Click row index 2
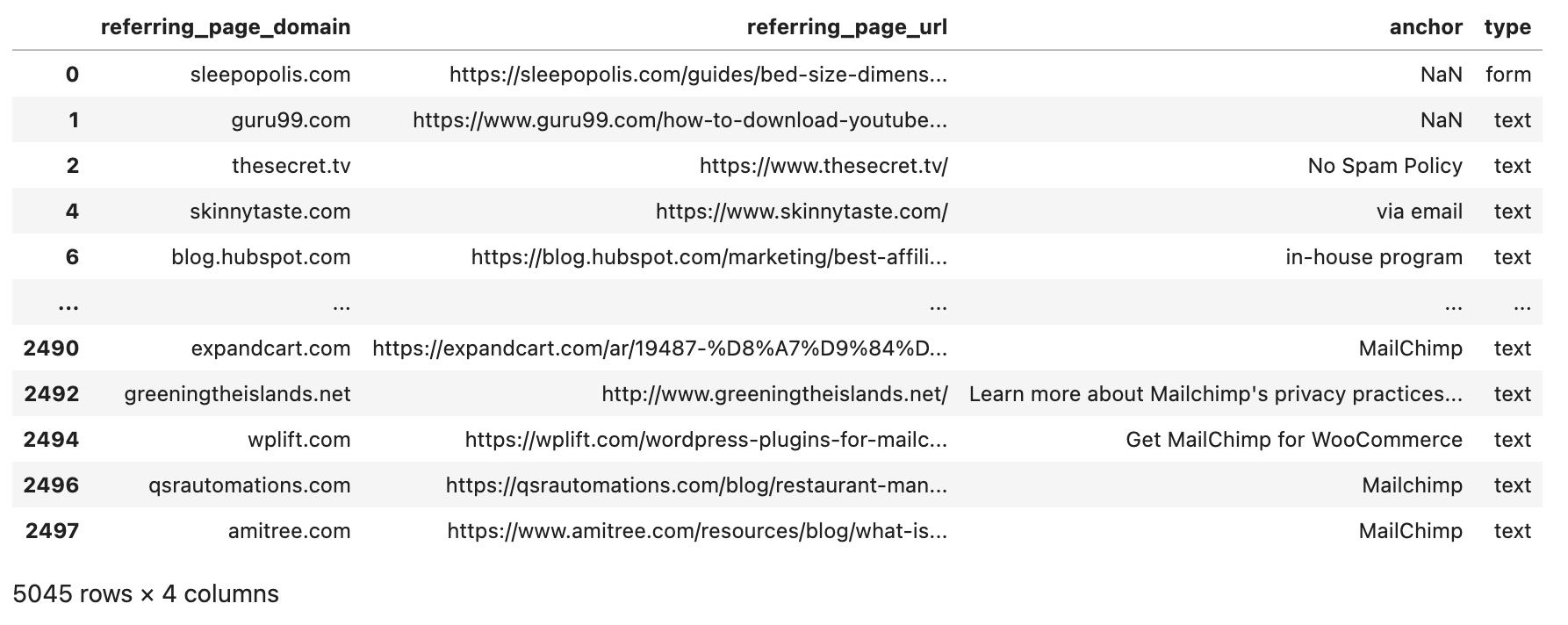This screenshot has height=625, width=1568. point(72,166)
